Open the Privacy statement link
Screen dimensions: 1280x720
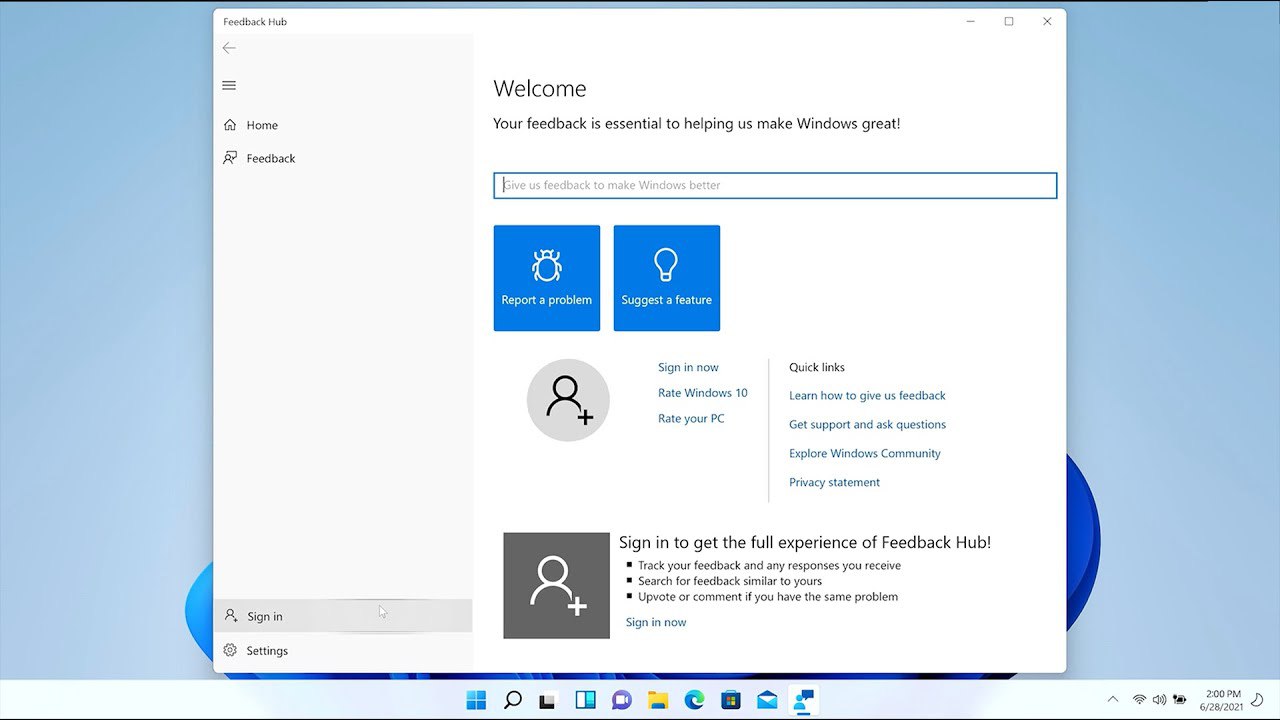(x=834, y=482)
